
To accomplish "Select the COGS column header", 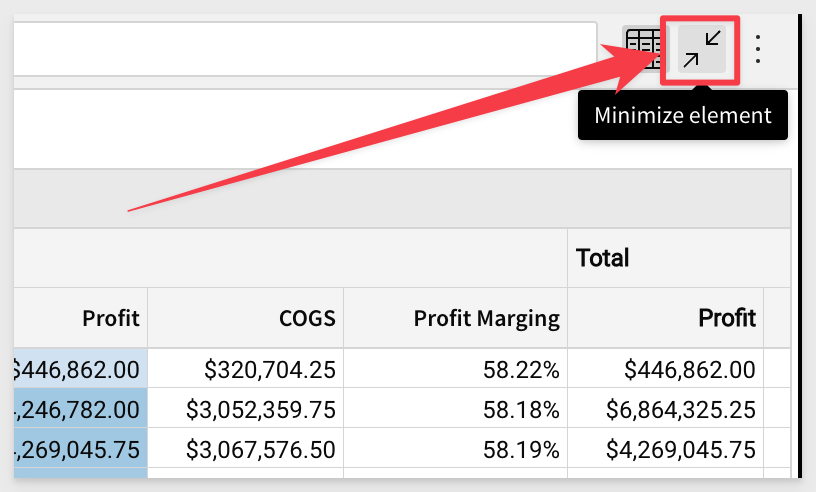I will pos(246,318).
